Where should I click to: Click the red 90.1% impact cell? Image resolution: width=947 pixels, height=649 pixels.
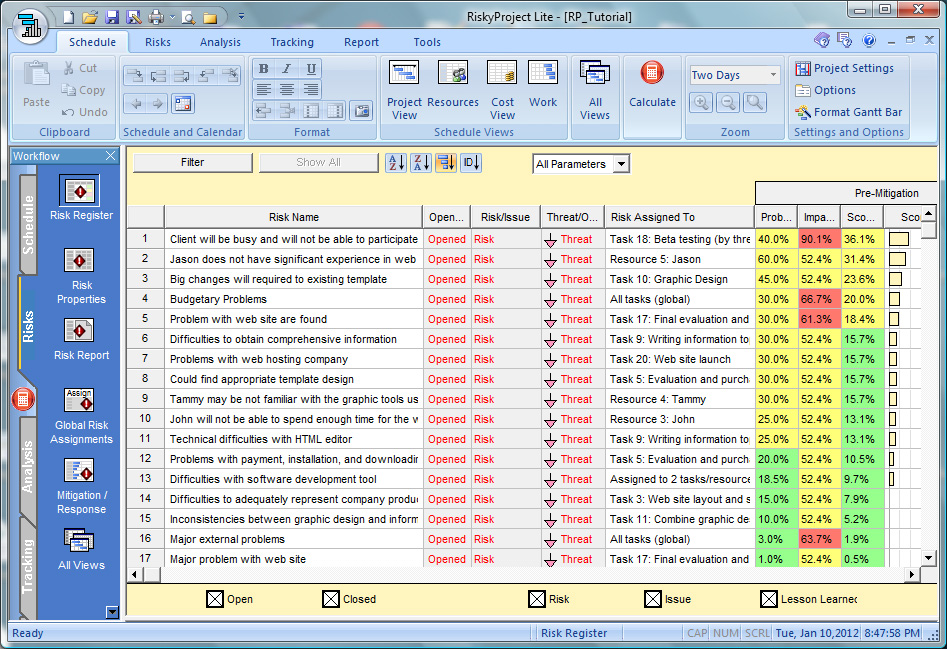820,239
